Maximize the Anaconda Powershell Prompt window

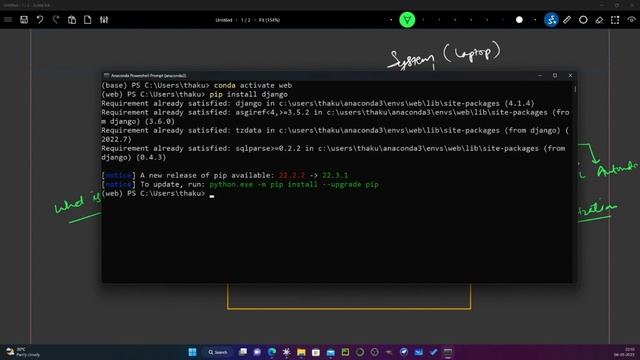pos(555,76)
